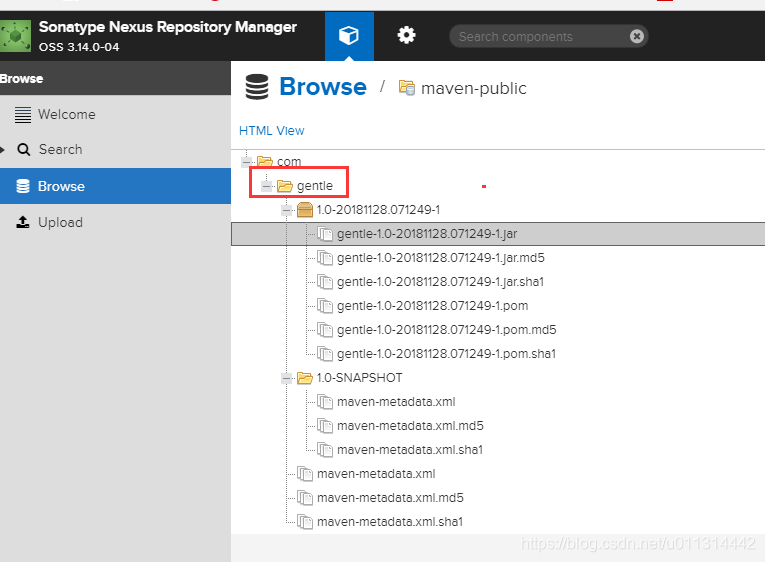Image resolution: width=765 pixels, height=562 pixels.
Task: Click file icon of gentle jar file
Action: [x=325, y=234]
